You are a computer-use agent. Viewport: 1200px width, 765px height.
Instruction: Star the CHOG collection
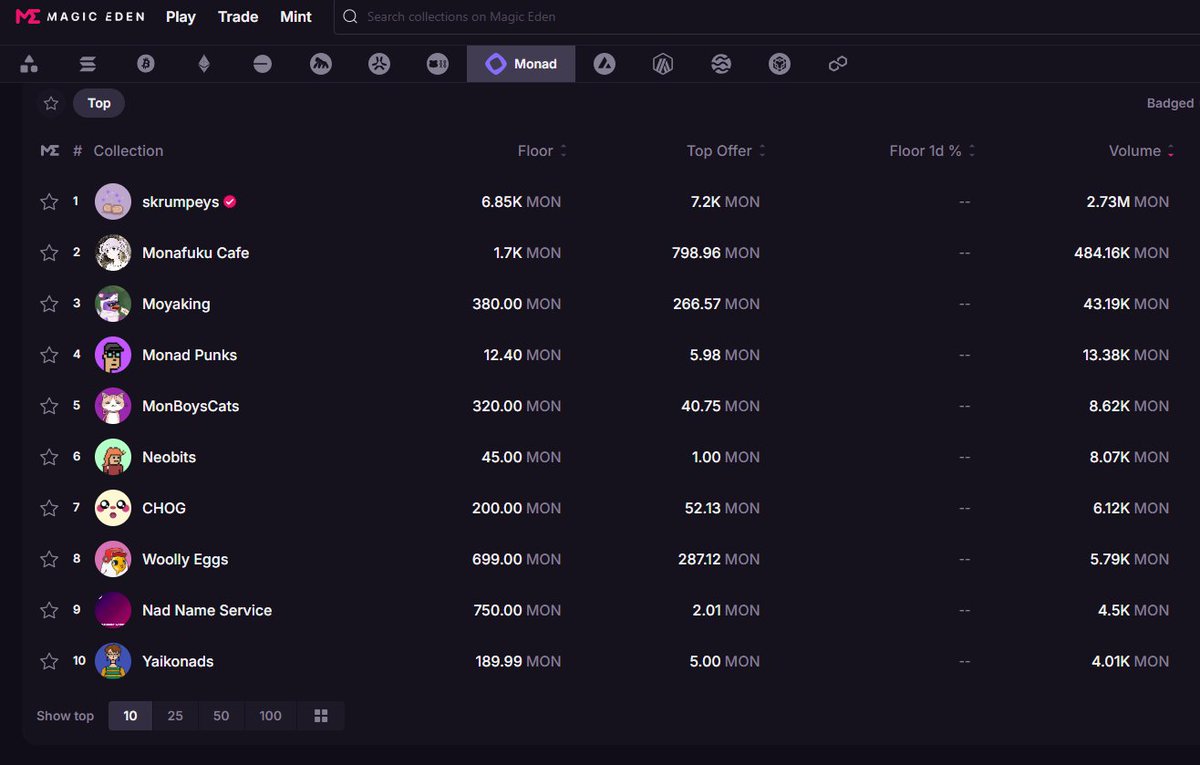(x=49, y=508)
